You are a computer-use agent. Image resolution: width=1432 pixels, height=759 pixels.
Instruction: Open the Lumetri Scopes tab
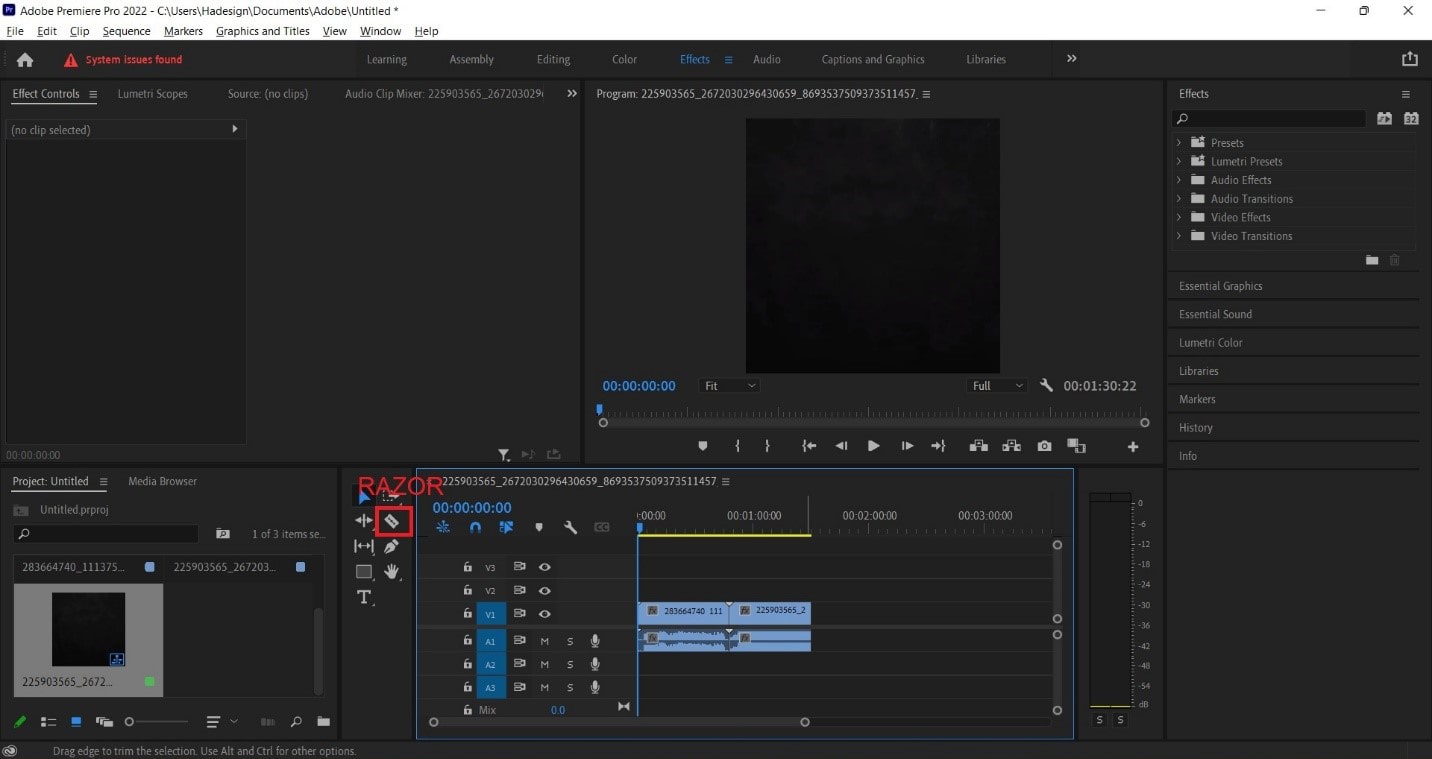(152, 94)
